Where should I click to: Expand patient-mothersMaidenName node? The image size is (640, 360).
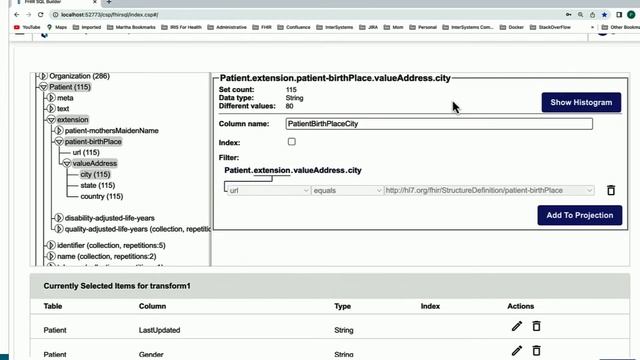tap(59, 131)
